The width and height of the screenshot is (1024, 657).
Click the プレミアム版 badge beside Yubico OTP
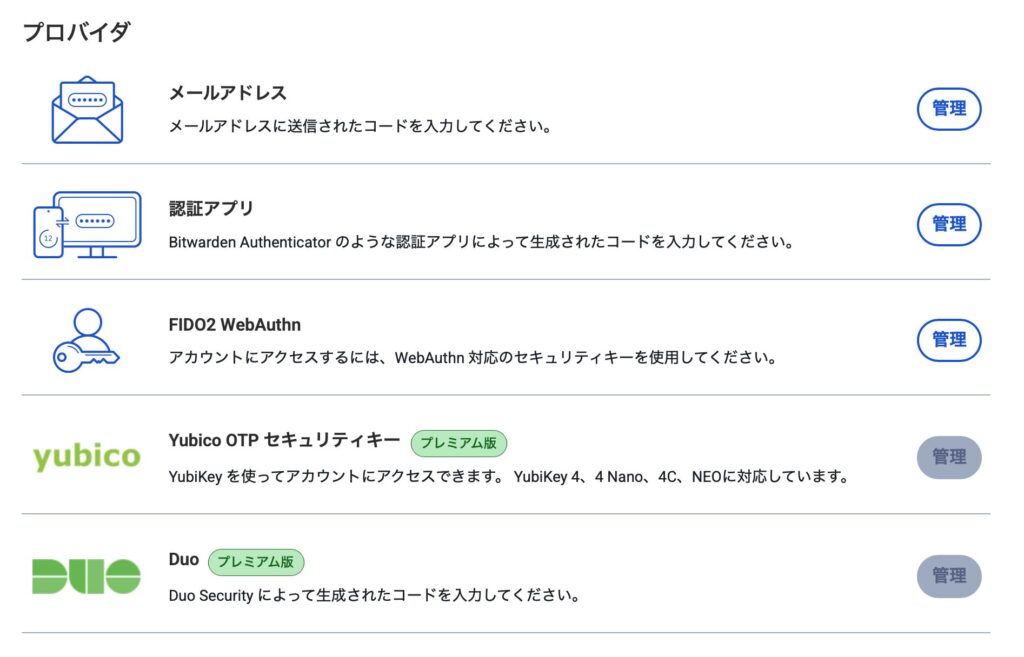pos(458,443)
